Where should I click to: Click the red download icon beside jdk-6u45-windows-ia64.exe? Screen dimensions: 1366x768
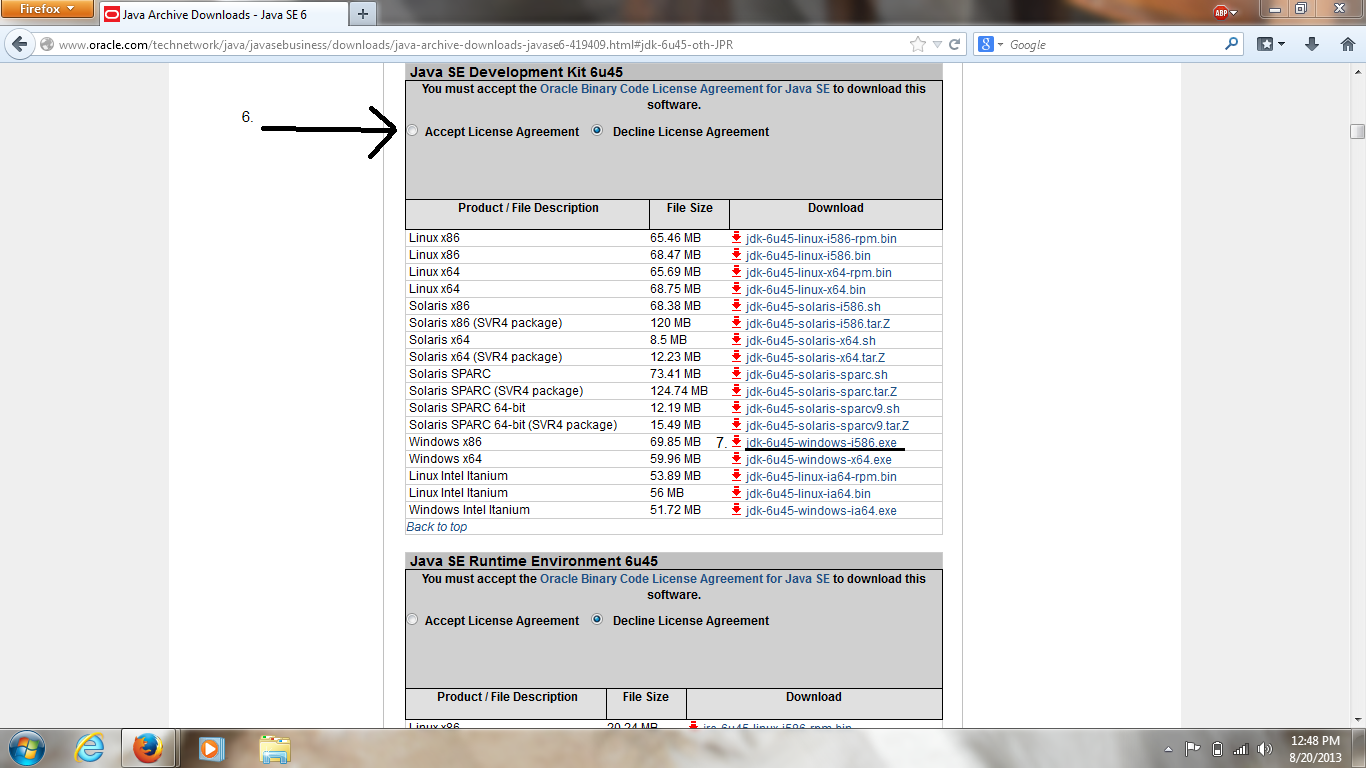click(737, 510)
